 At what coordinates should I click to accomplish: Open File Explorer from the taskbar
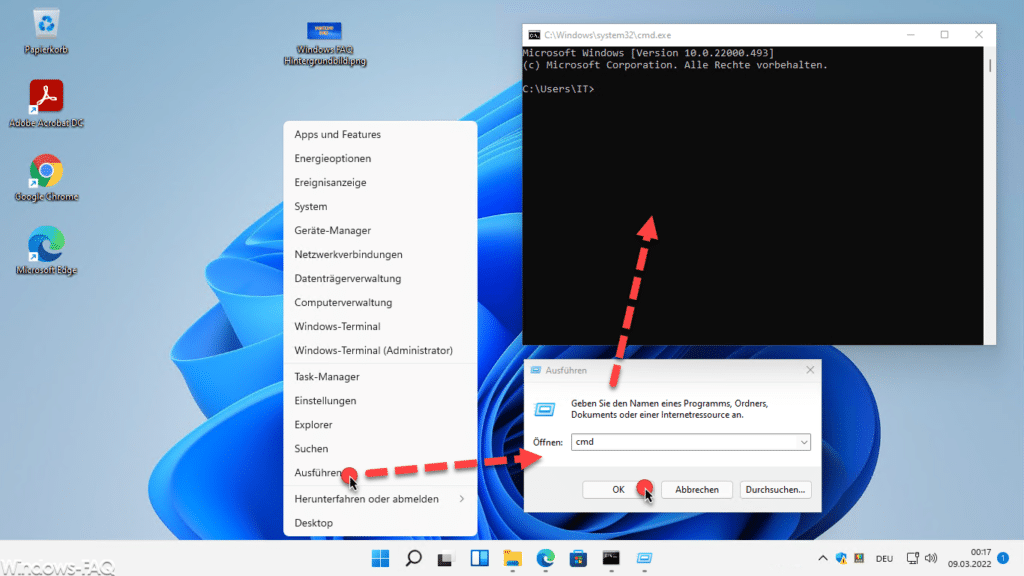pyautogui.click(x=513, y=558)
